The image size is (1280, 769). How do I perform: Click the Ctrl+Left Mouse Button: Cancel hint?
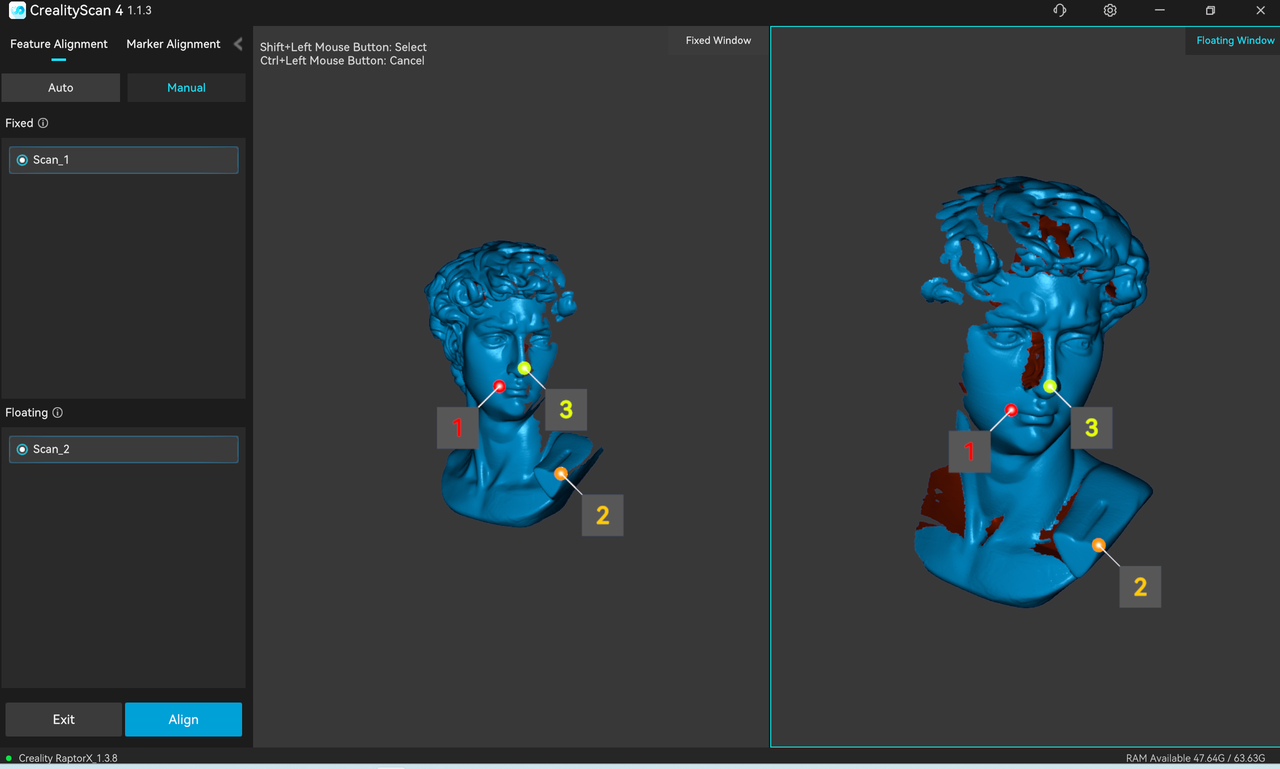(x=342, y=61)
